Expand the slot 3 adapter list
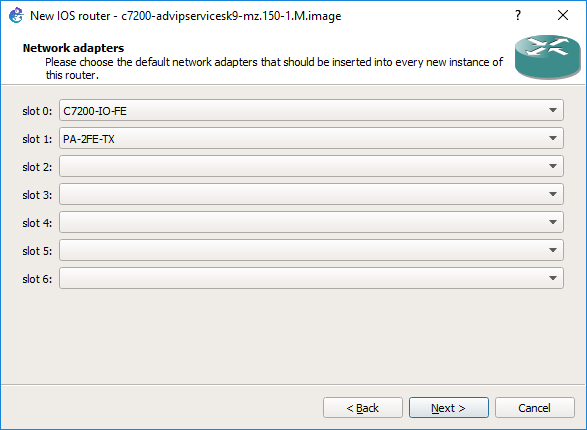 (311, 194)
